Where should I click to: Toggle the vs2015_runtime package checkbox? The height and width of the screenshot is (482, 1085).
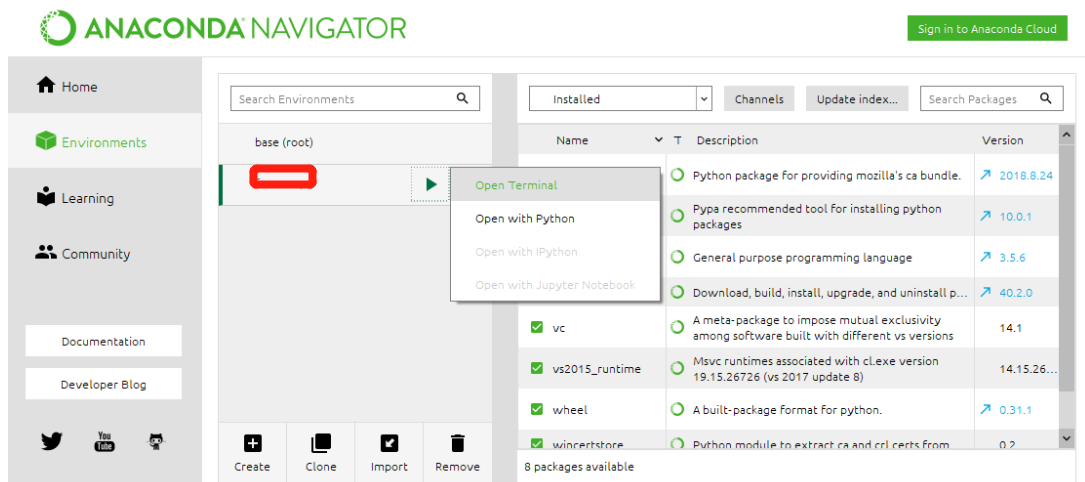536,368
